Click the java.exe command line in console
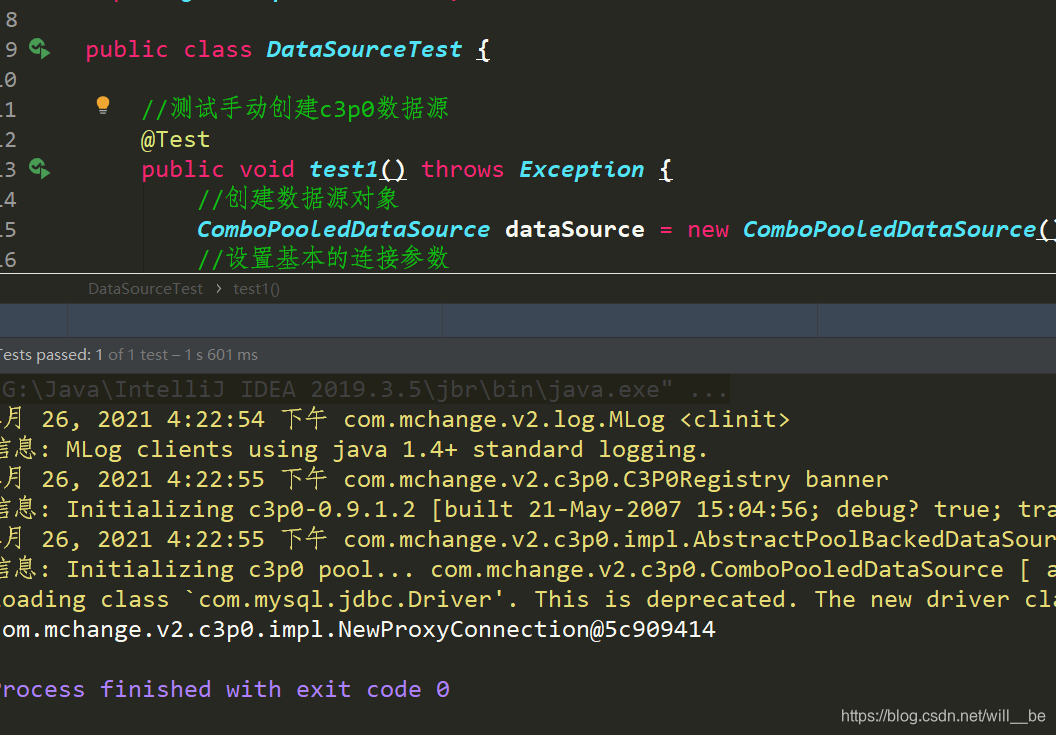The image size is (1056, 735). click(x=364, y=389)
